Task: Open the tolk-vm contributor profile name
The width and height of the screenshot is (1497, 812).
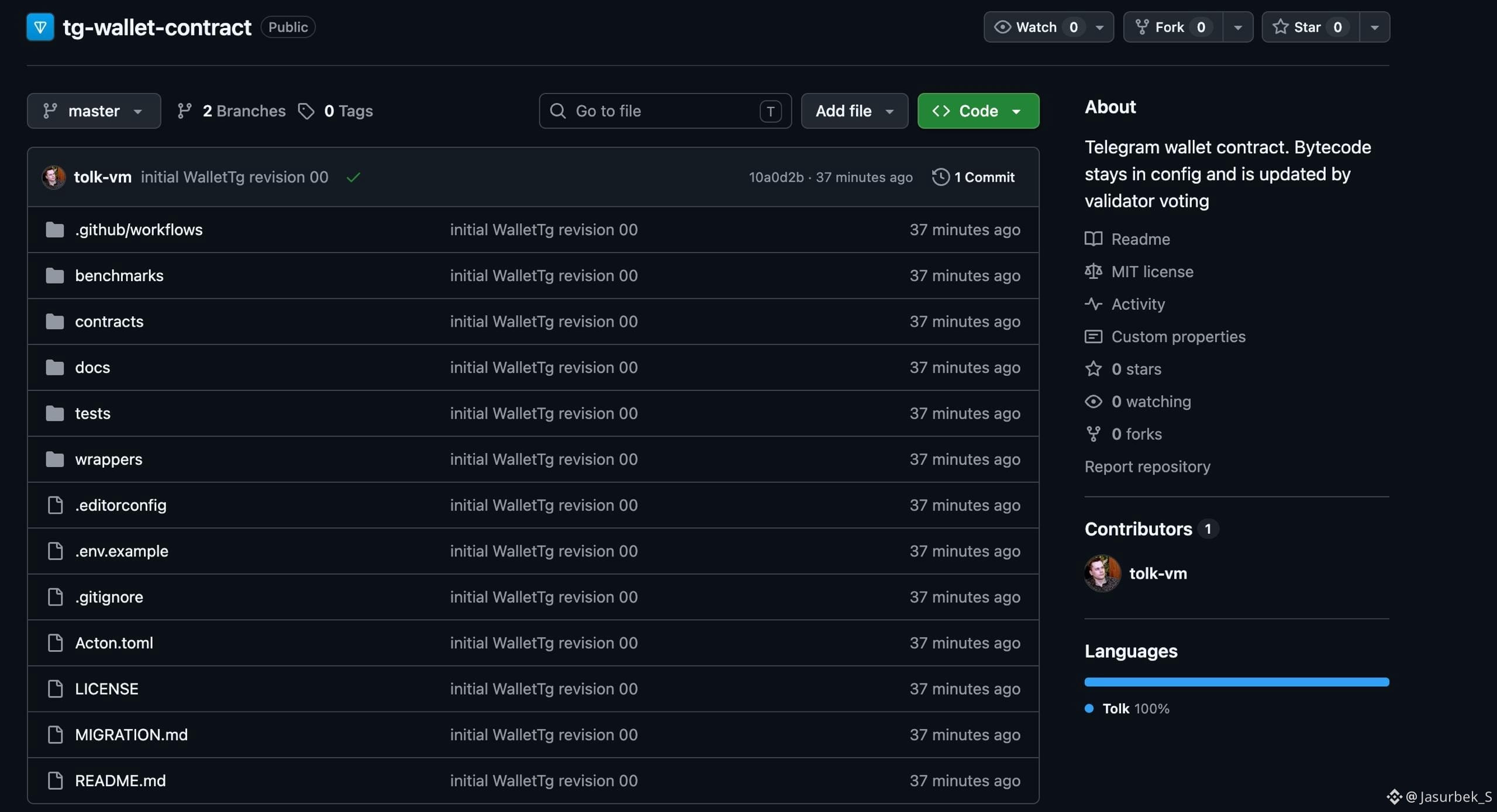Action: click(1158, 573)
